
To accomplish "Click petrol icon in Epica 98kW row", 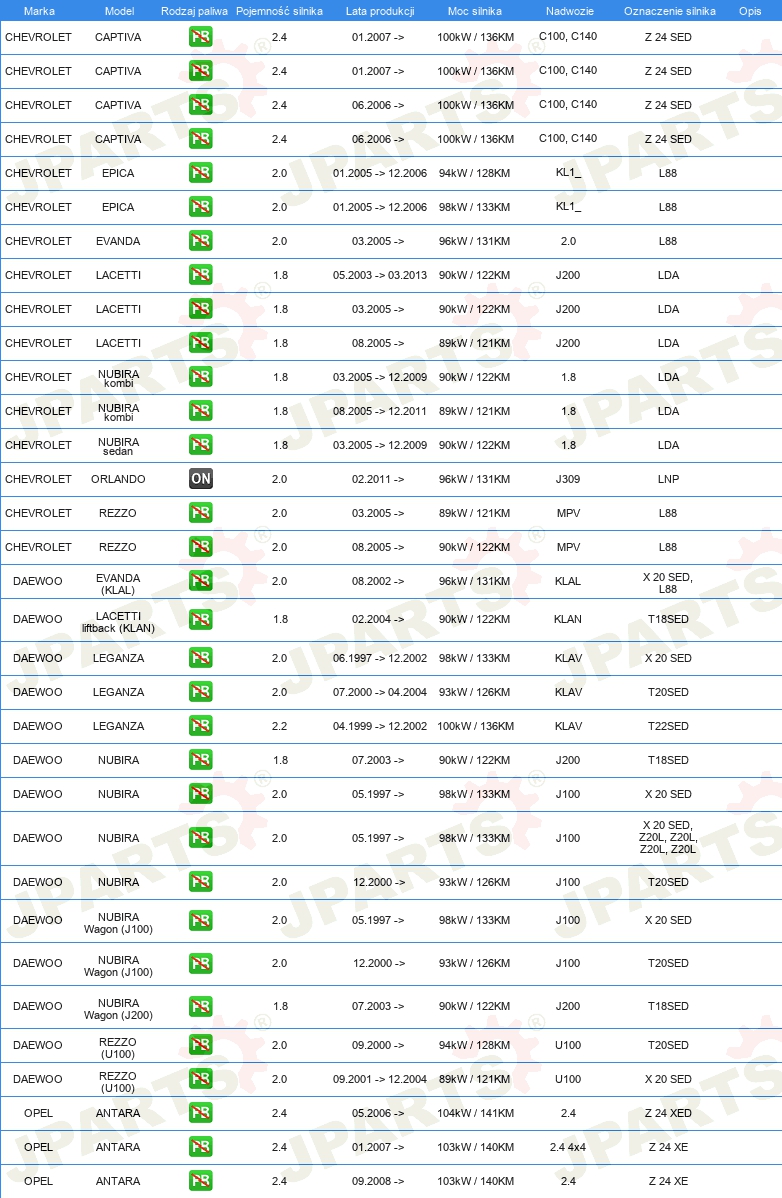I will click(201, 207).
